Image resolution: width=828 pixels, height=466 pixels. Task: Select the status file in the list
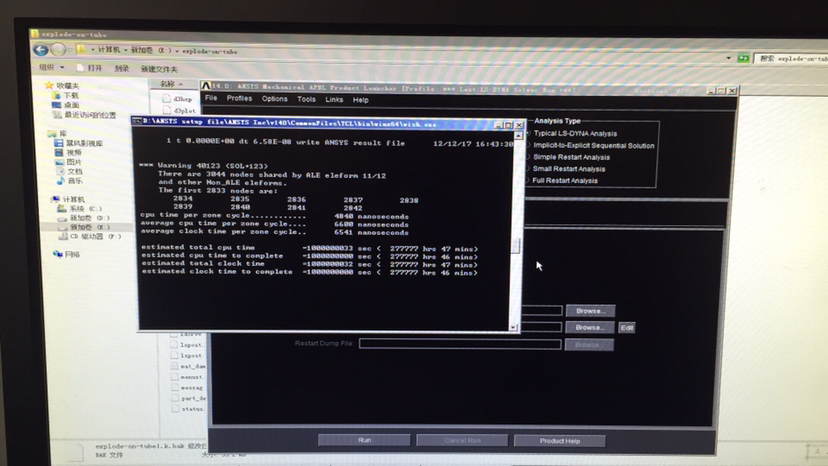(x=187, y=408)
